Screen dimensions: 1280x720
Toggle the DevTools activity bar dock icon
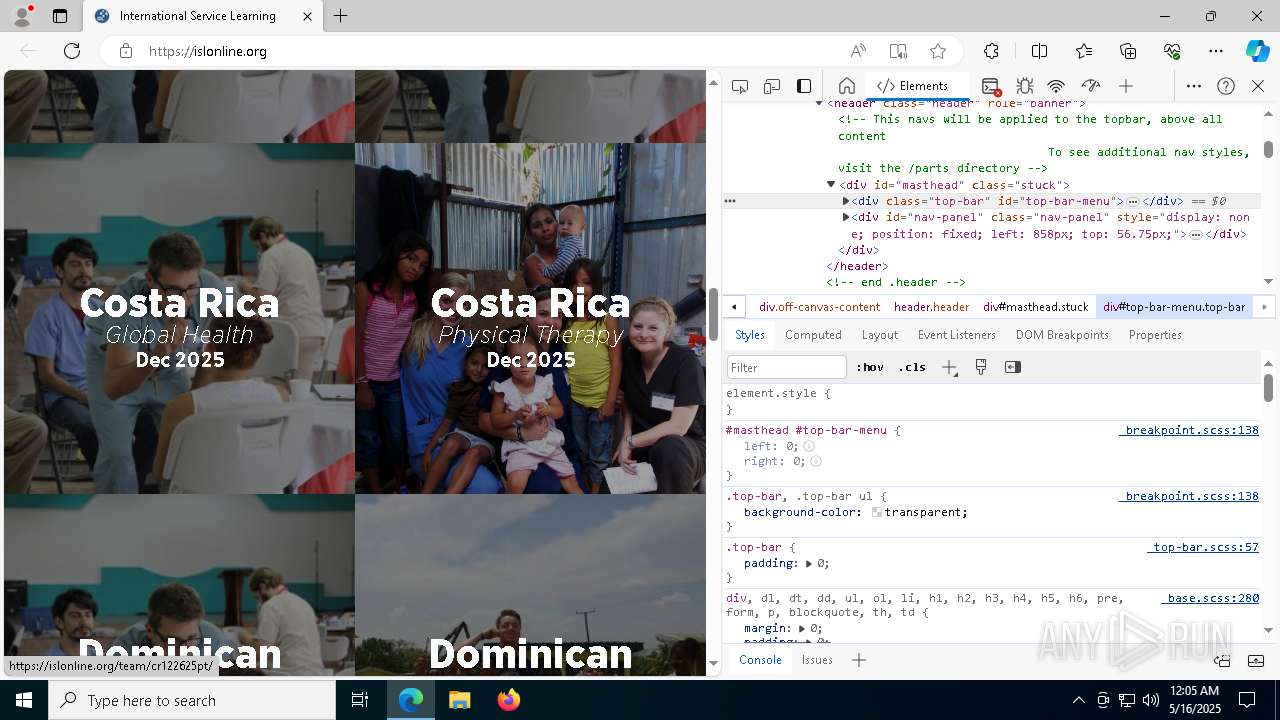[x=804, y=86]
